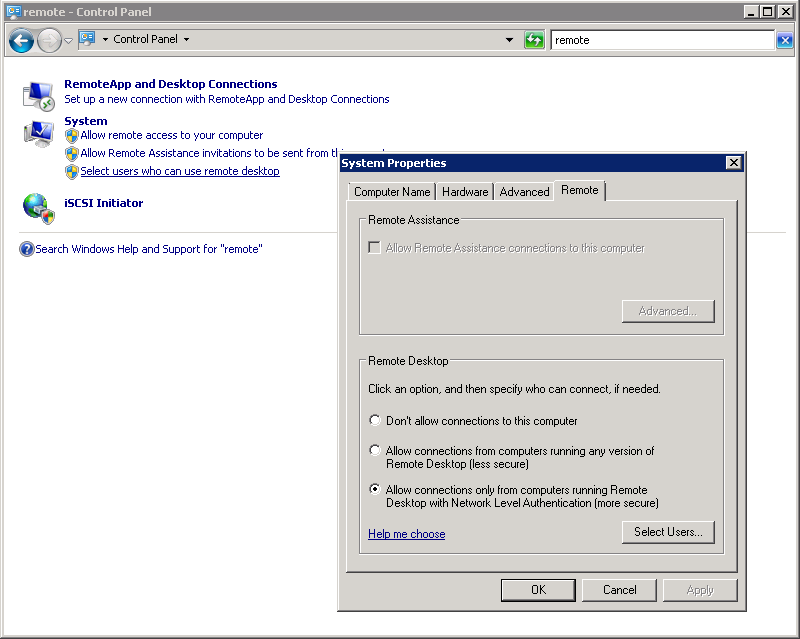
Task: Search Windows Help and Support for remote
Action: click(148, 249)
